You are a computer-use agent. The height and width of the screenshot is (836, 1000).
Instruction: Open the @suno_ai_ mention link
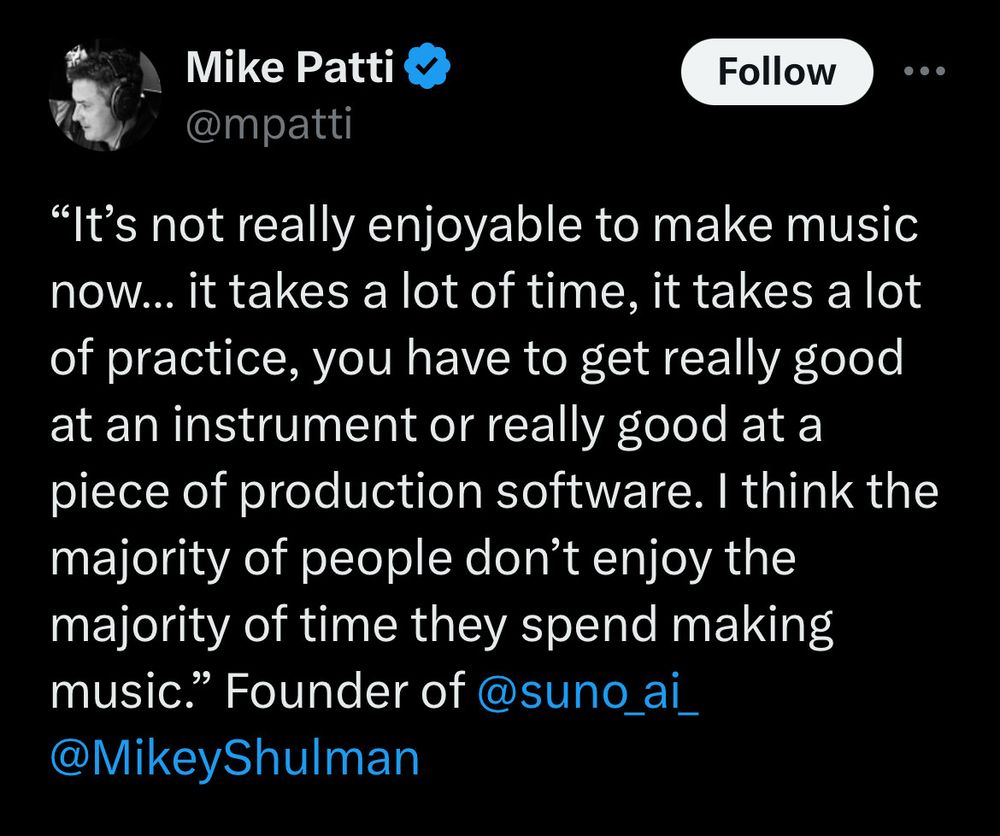point(587,691)
